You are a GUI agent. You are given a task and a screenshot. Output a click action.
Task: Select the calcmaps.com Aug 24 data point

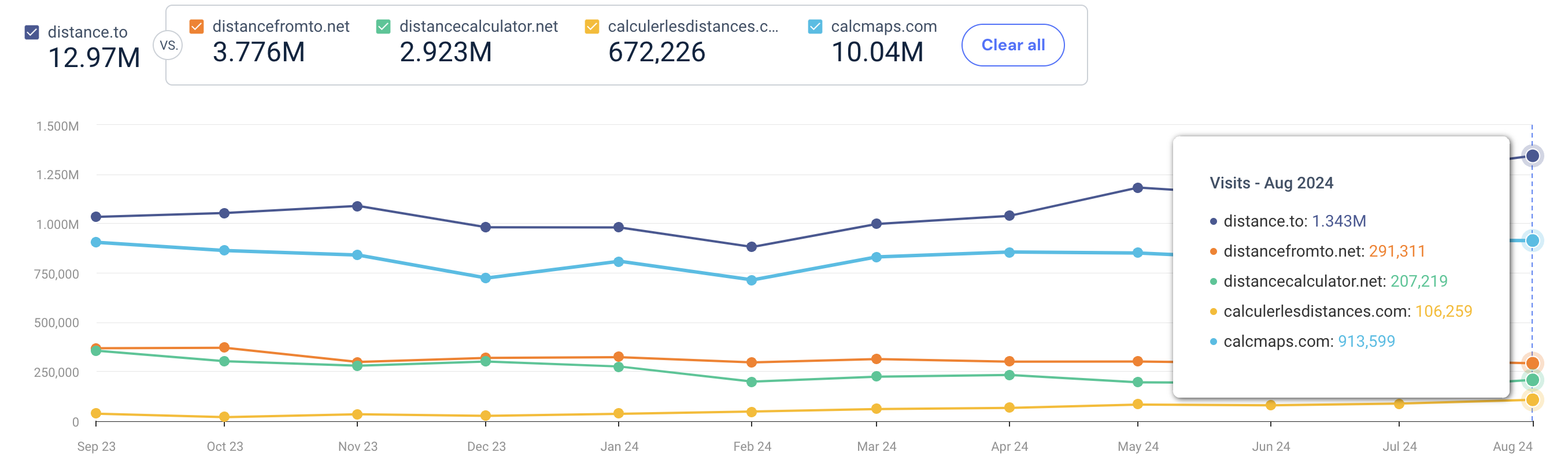click(x=1532, y=240)
